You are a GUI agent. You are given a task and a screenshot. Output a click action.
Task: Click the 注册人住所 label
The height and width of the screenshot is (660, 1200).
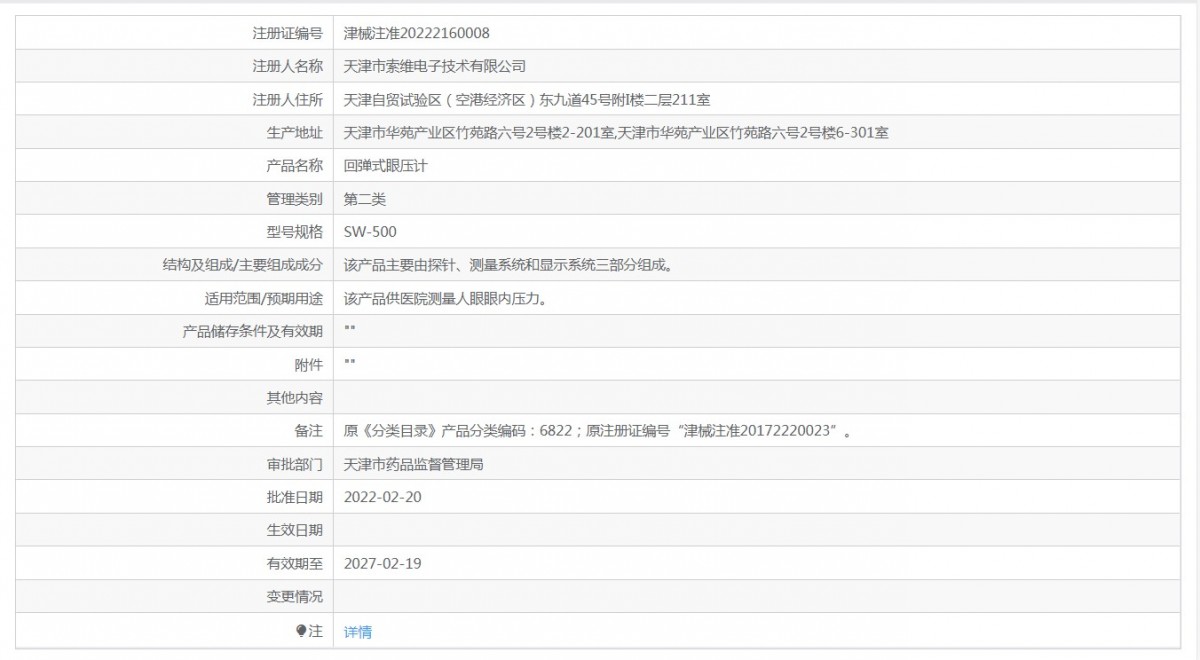[x=288, y=99]
